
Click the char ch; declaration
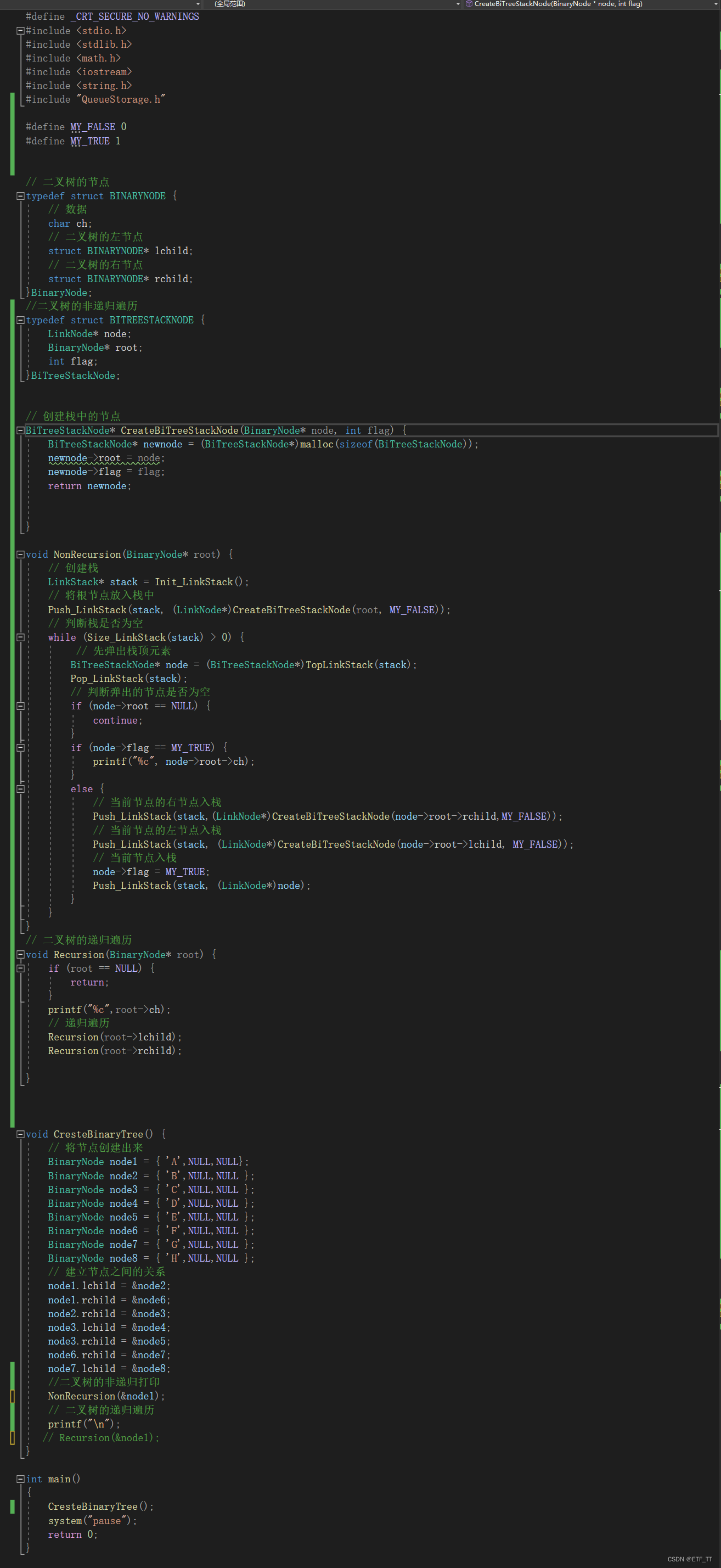pyautogui.click(x=70, y=223)
